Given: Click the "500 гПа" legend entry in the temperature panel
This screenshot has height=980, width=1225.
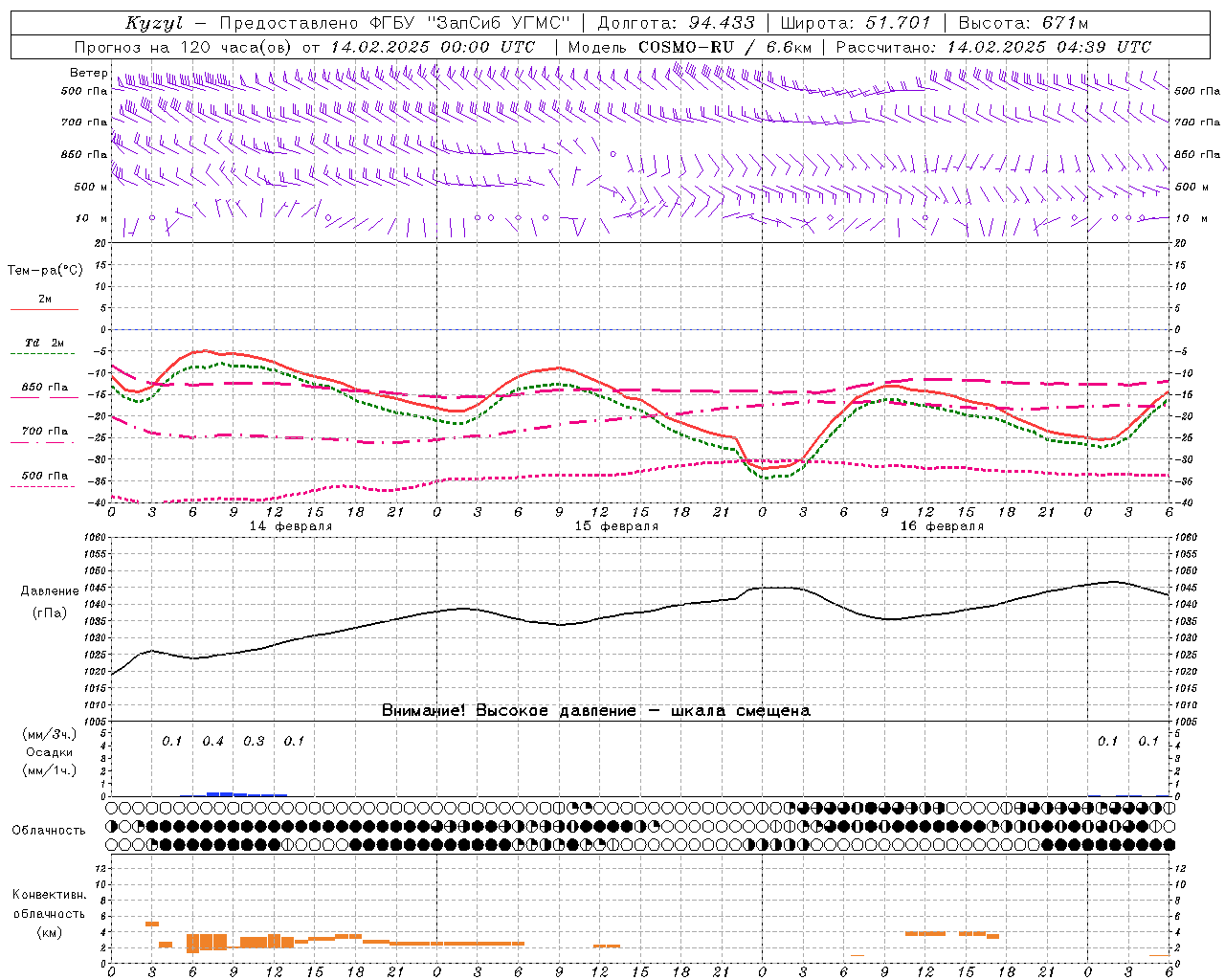Looking at the screenshot, I should pyautogui.click(x=44, y=476).
